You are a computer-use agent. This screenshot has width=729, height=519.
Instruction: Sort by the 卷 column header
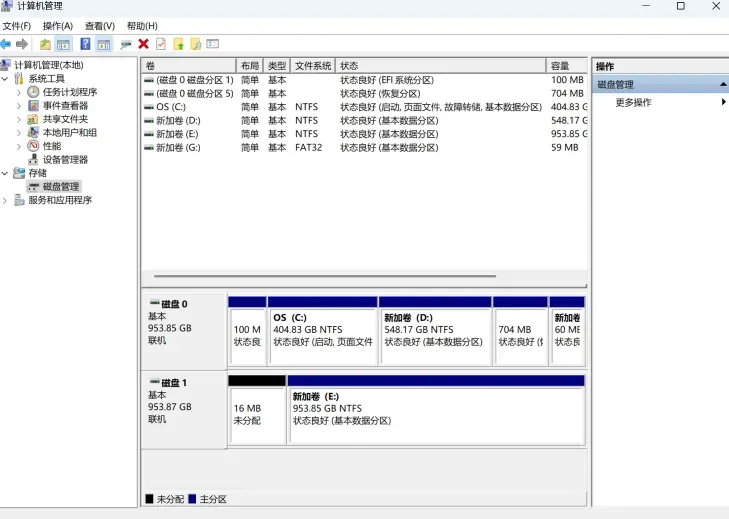(189, 66)
